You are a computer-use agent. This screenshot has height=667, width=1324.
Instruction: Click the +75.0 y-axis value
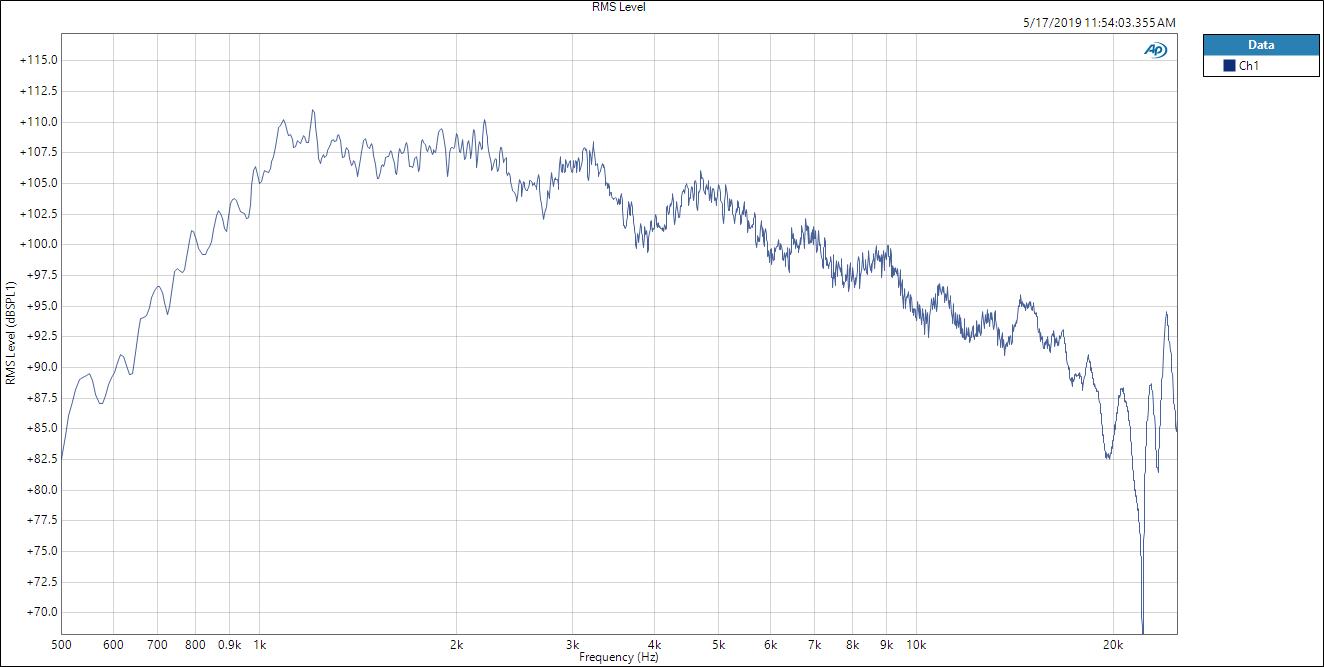coord(42,551)
